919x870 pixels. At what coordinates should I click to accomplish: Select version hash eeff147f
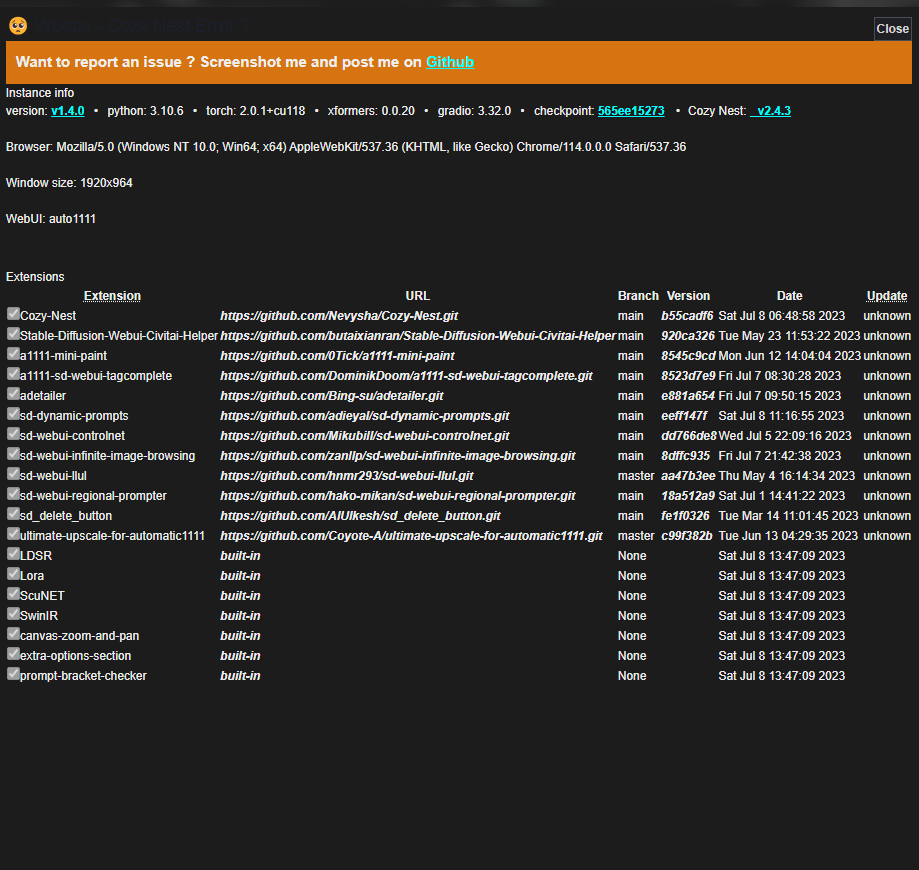tap(684, 416)
